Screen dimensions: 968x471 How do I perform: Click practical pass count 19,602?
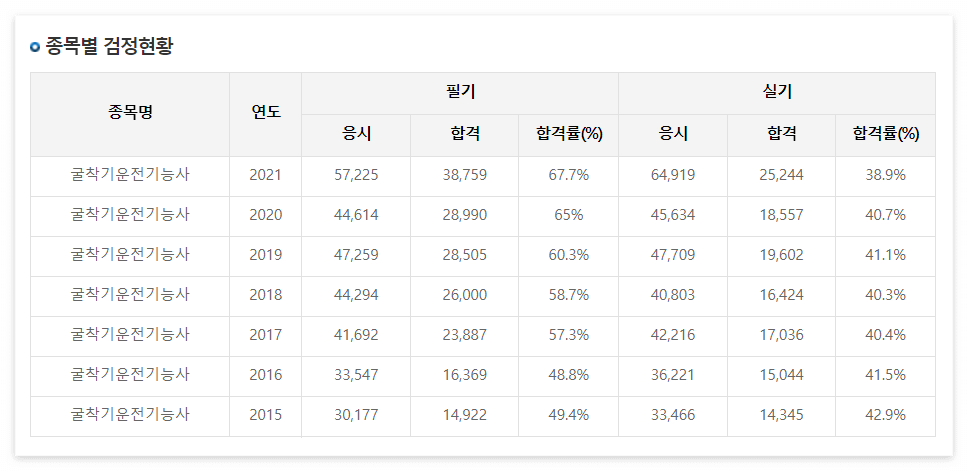[x=782, y=255]
